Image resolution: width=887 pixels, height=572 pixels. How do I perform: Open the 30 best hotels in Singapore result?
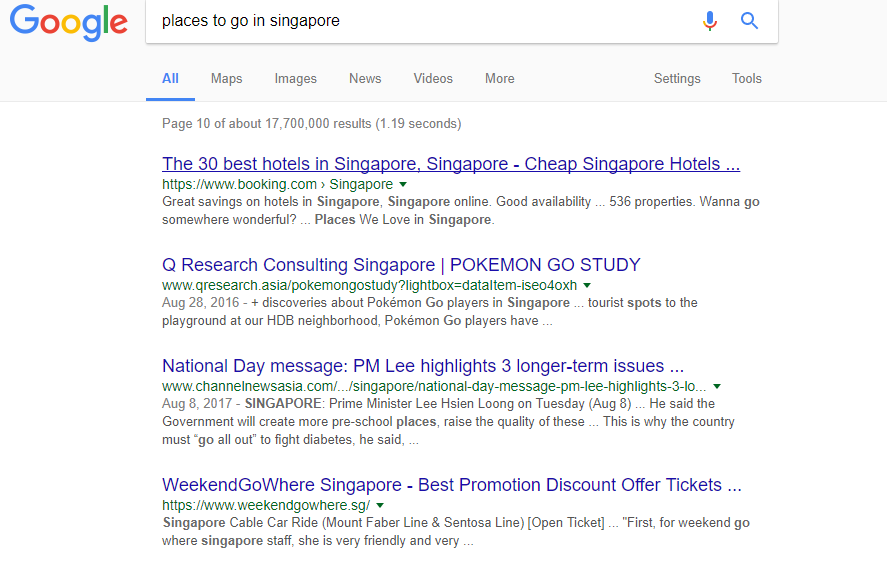pos(451,164)
